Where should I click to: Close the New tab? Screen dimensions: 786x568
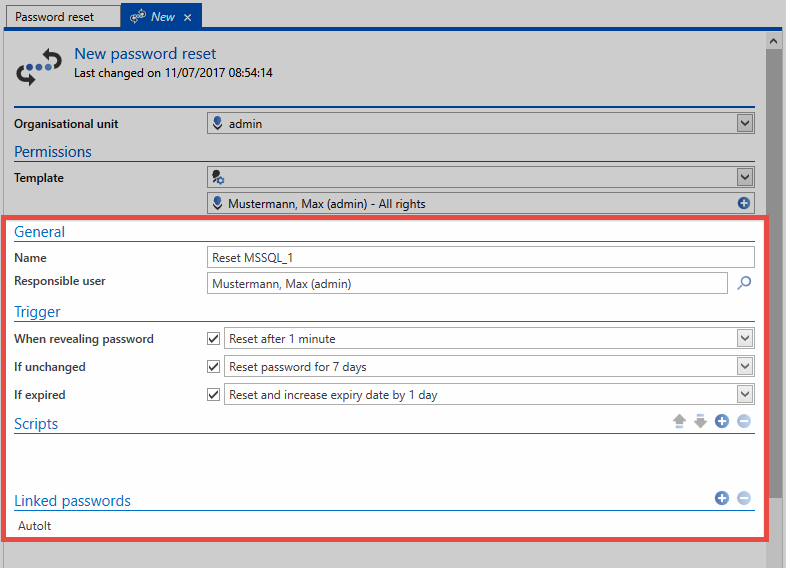pos(187,18)
